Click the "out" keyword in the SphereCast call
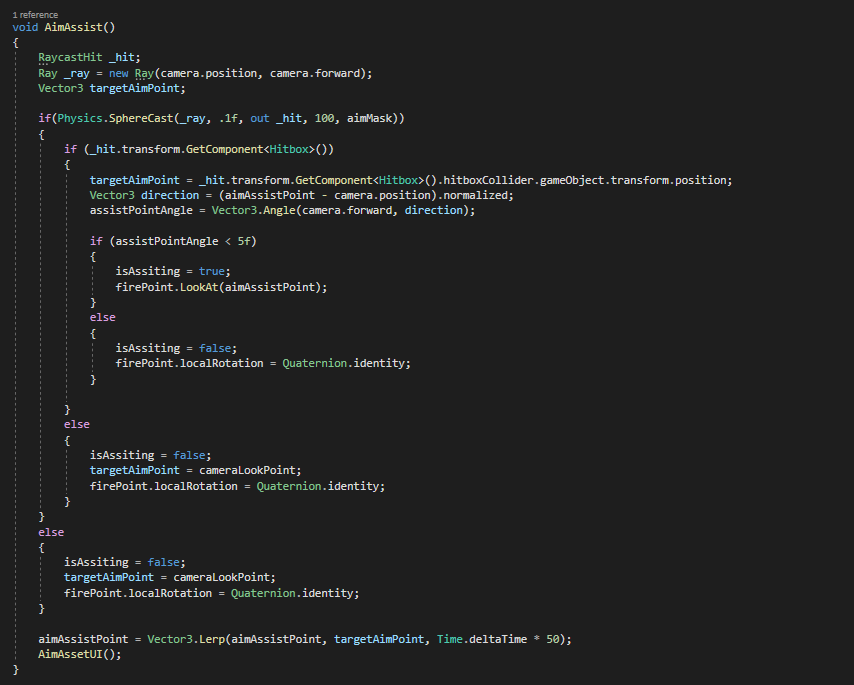The width and height of the screenshot is (854, 685). [260, 118]
